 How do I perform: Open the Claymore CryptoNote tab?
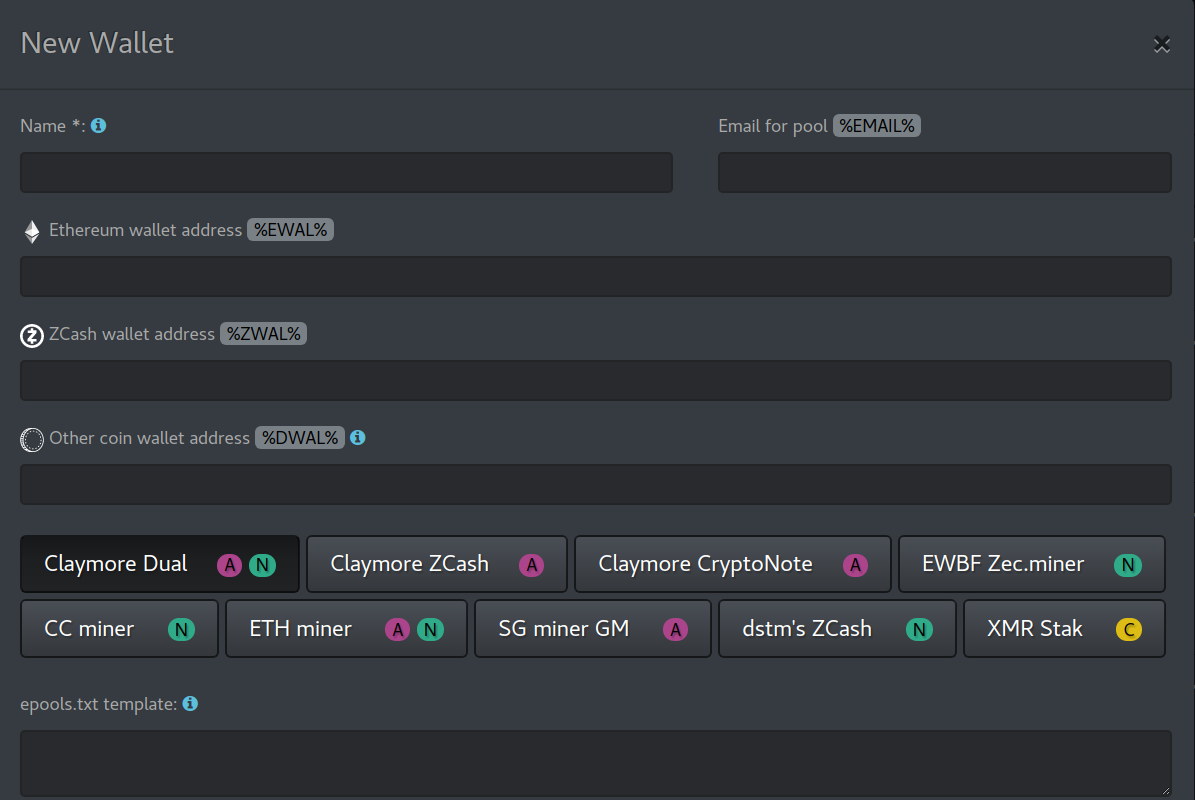click(732, 564)
